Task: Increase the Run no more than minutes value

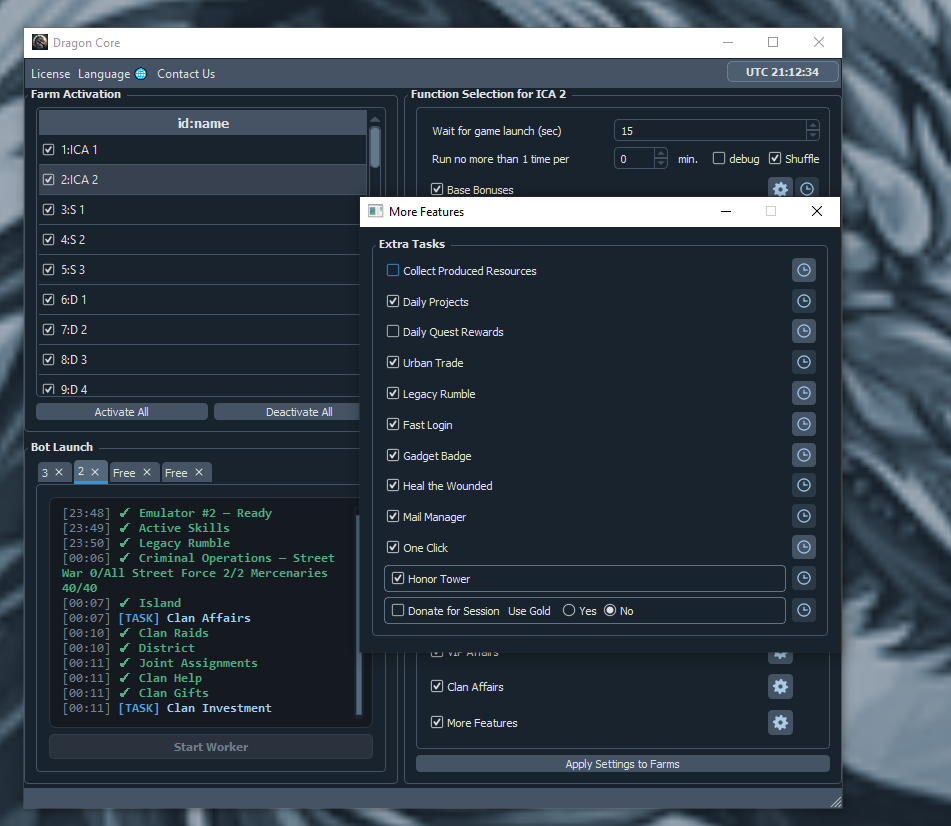Action: (661, 153)
